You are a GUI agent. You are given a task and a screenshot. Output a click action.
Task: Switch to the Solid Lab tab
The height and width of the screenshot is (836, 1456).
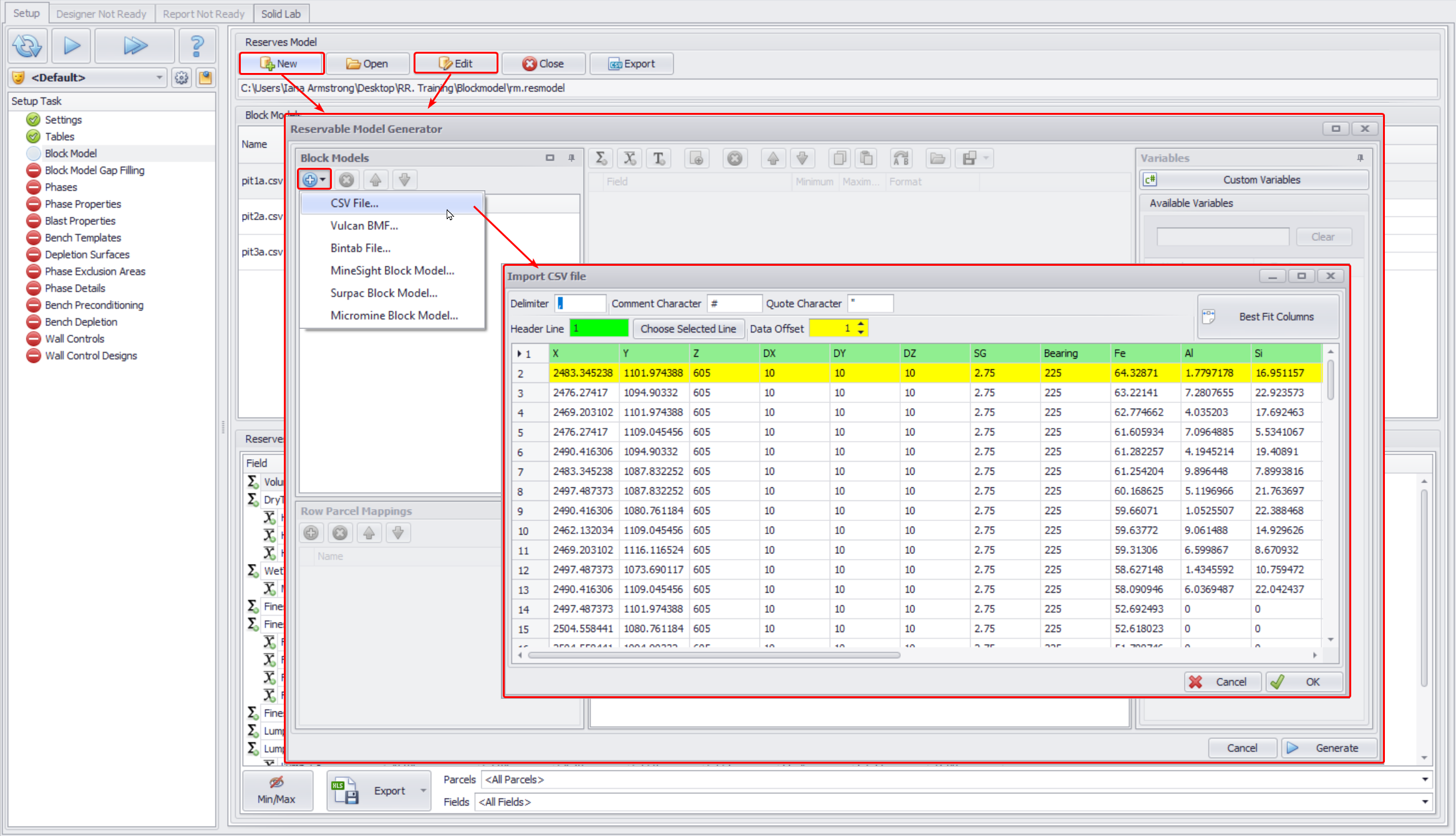281,14
